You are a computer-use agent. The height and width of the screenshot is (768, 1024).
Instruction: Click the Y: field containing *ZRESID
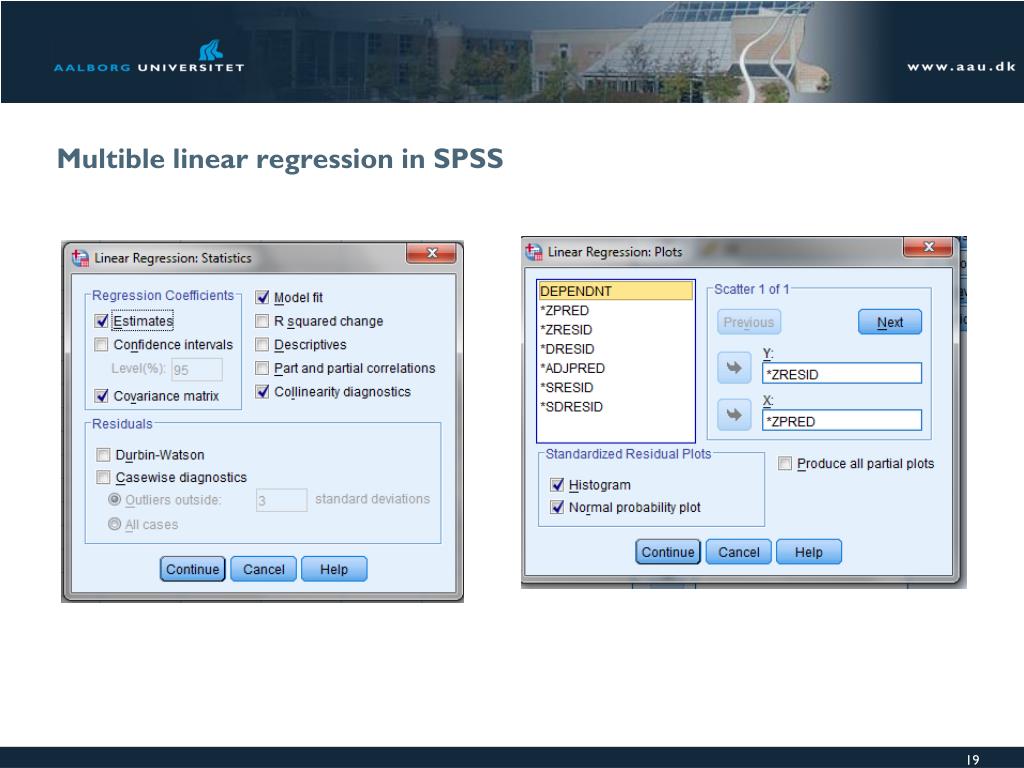(x=842, y=374)
